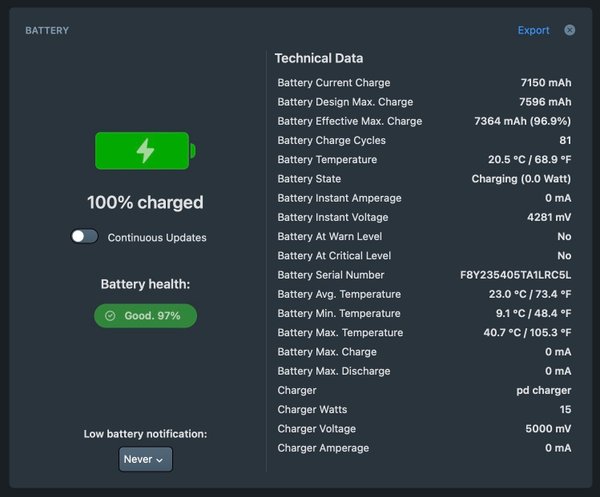Export the battery technical data
600x497 pixels.
[x=533, y=30]
